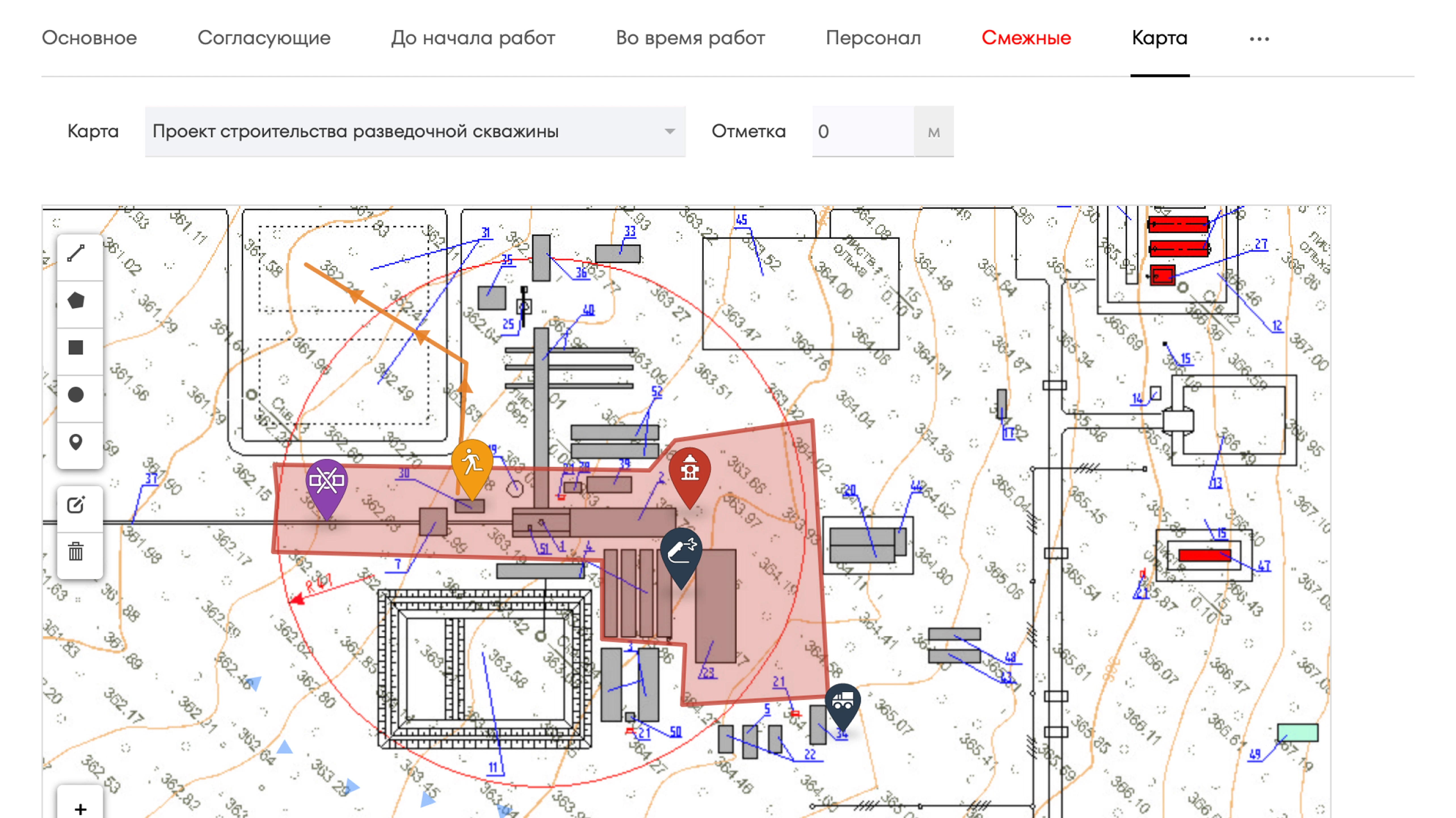This screenshot has width=1456, height=818.
Task: Click the edit layers icon
Action: point(76,505)
